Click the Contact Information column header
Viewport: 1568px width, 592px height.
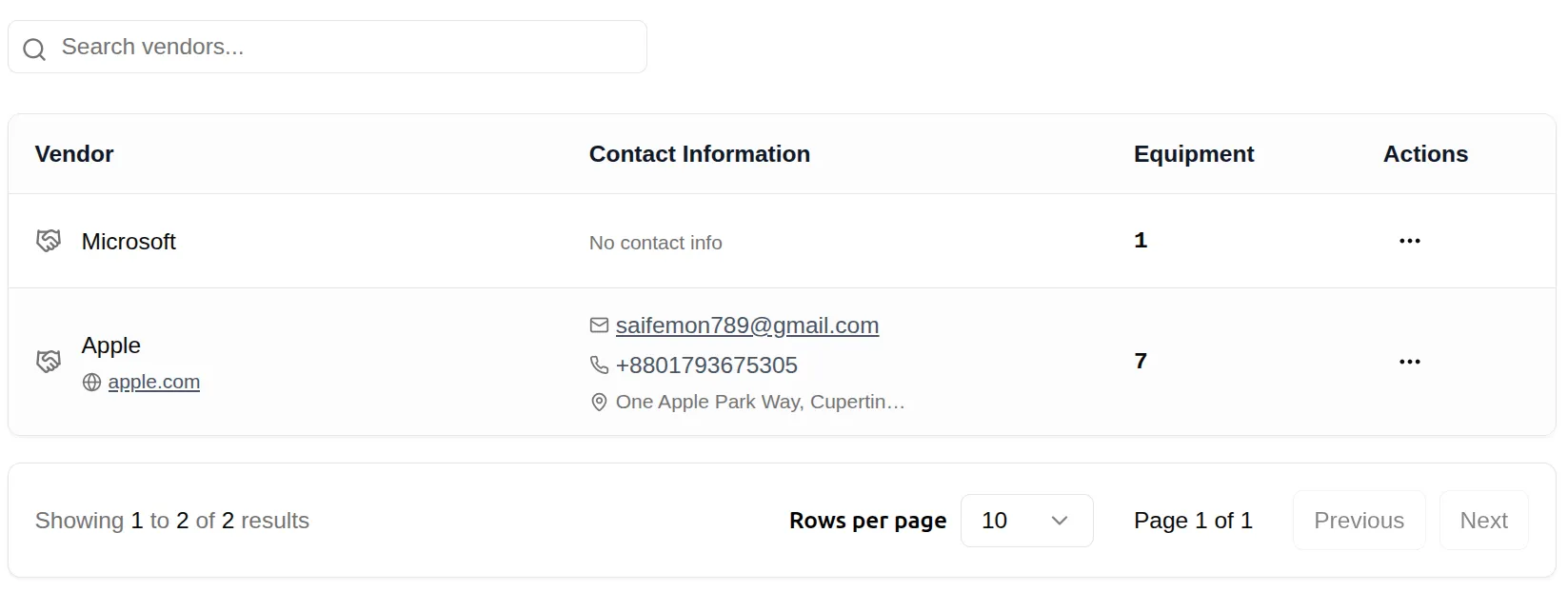tap(699, 154)
